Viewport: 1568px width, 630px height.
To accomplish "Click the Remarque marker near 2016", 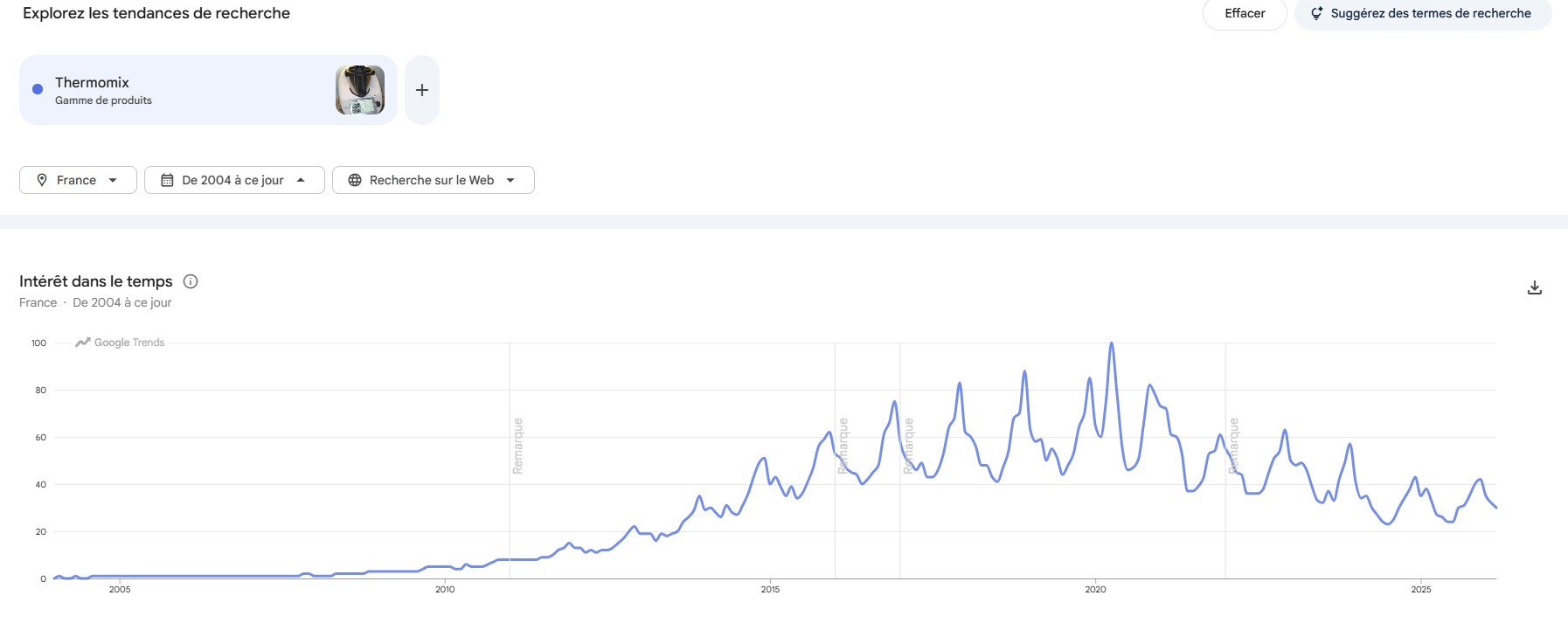I will pos(843,446).
